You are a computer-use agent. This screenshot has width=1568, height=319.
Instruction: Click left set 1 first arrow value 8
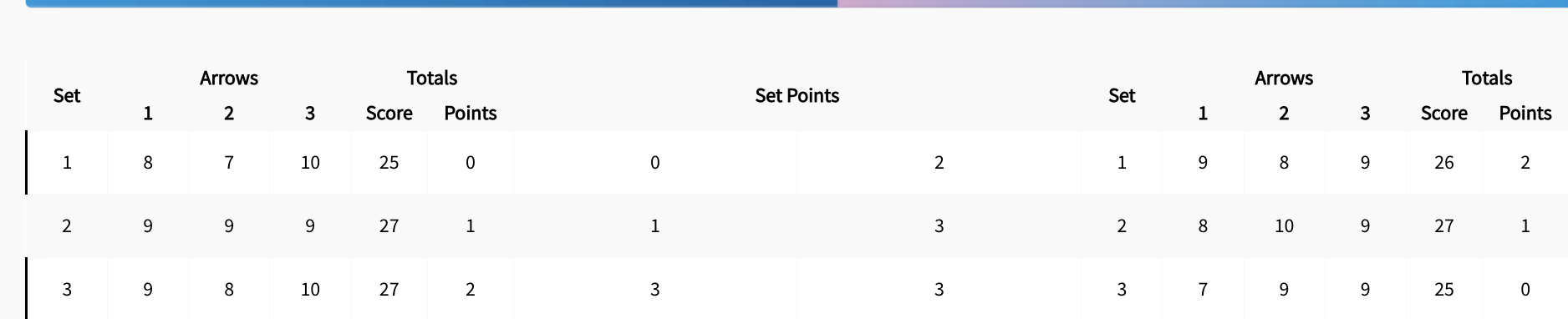148,163
